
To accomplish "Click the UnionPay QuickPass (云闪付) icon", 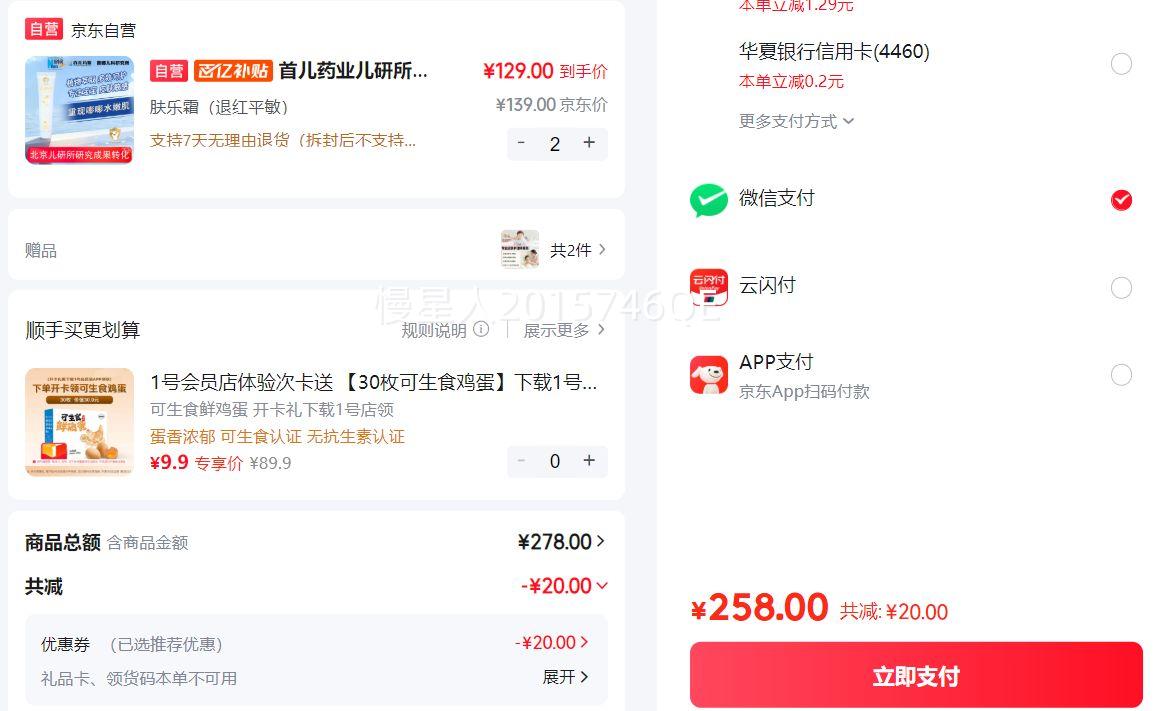I will point(708,287).
